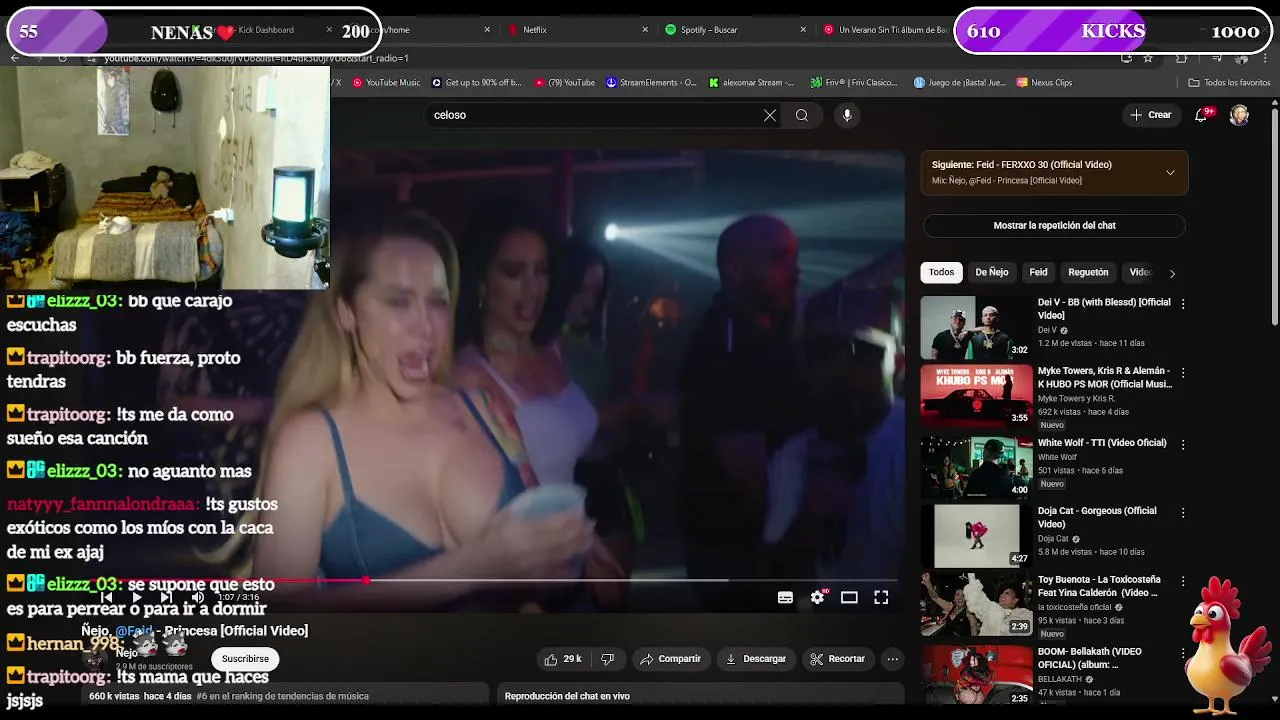1280x720 pixels.
Task: Open the 'Juego de ¡Basta!' bookmark
Action: [x=960, y=83]
